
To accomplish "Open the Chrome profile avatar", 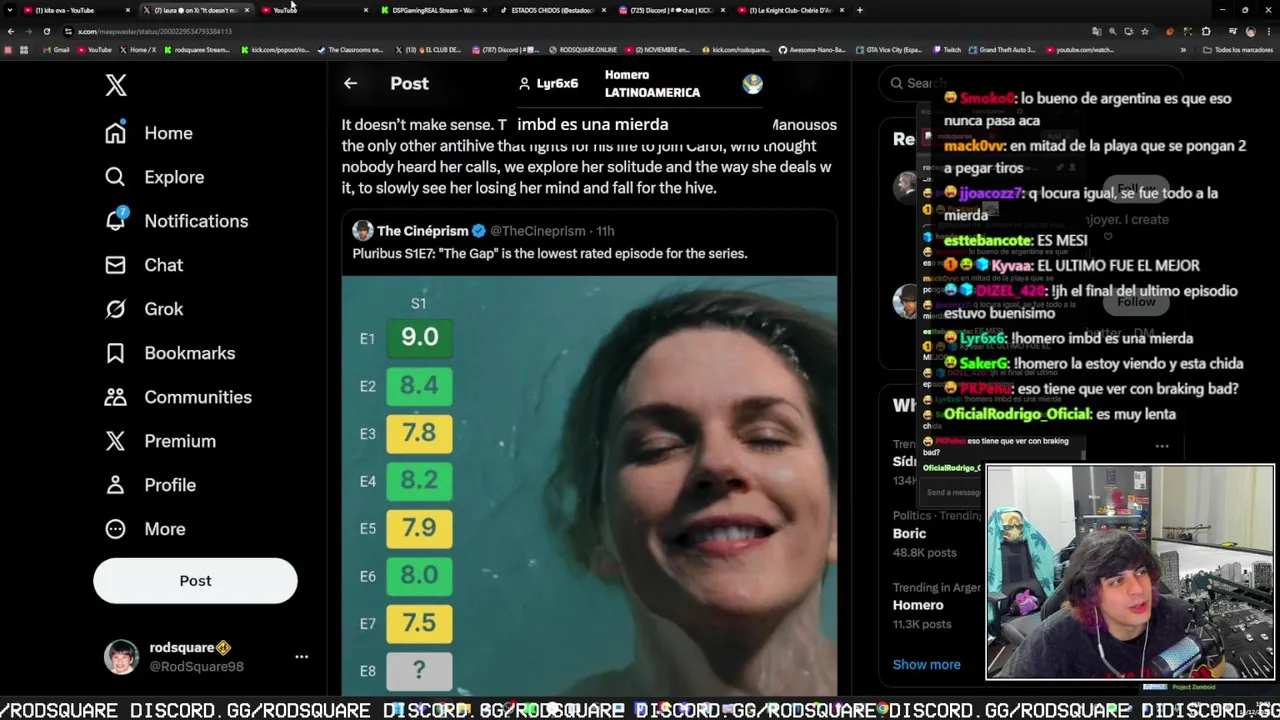I will [x=1250, y=31].
